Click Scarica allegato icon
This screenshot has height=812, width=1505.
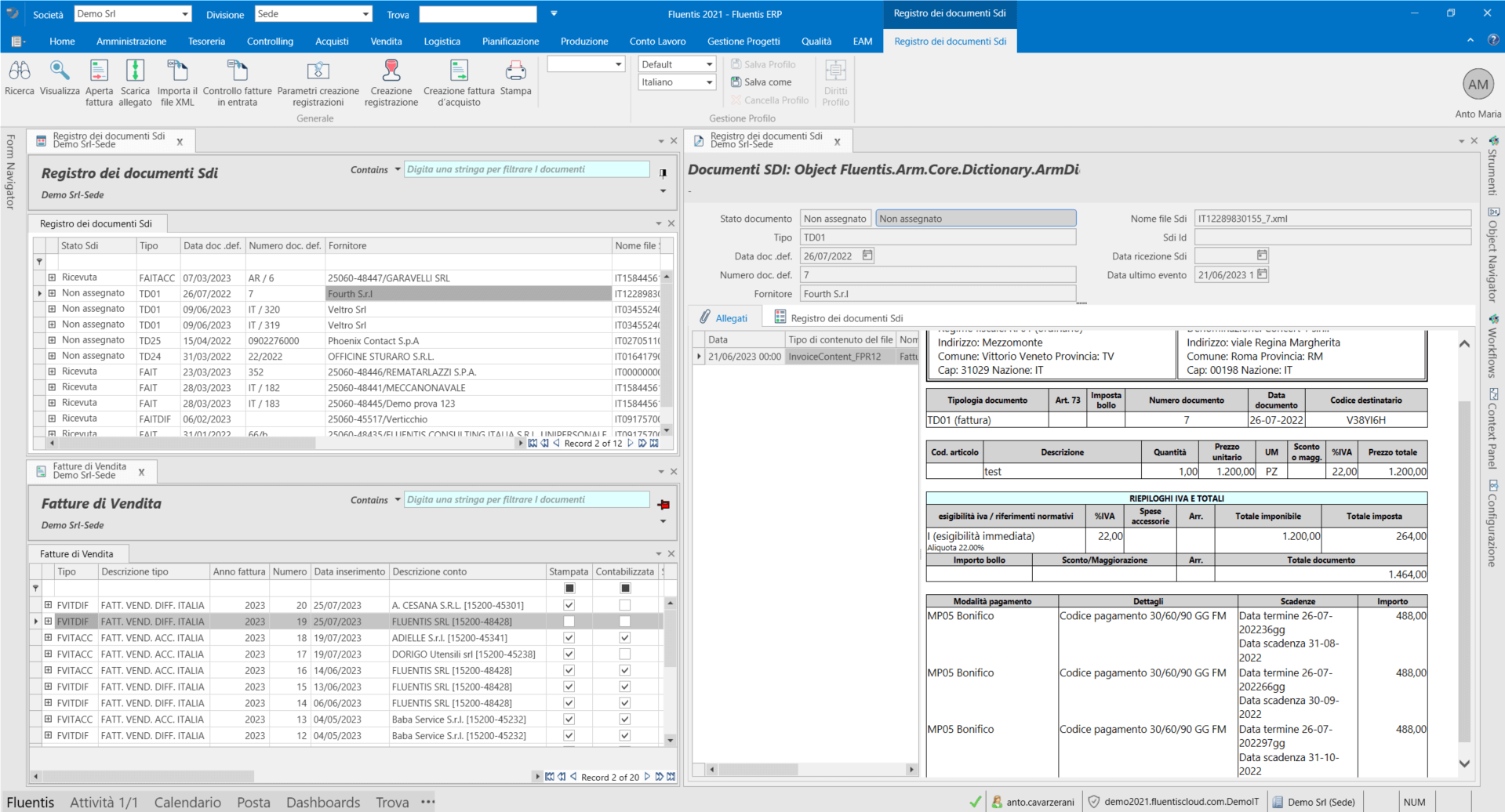pyautogui.click(x=136, y=71)
